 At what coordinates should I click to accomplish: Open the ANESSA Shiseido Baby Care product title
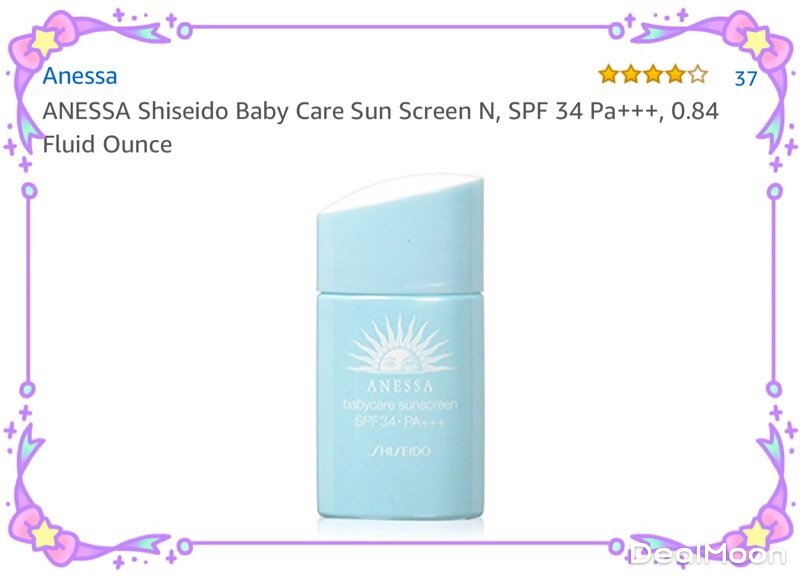pos(381,128)
